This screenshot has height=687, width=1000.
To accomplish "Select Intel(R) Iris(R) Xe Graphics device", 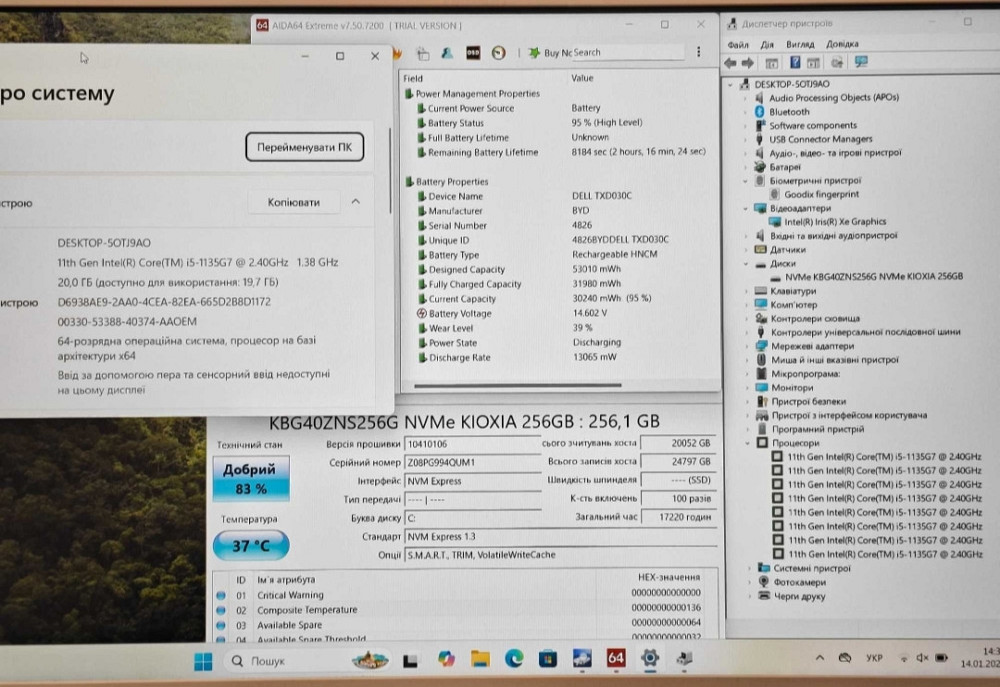I will coord(834,222).
